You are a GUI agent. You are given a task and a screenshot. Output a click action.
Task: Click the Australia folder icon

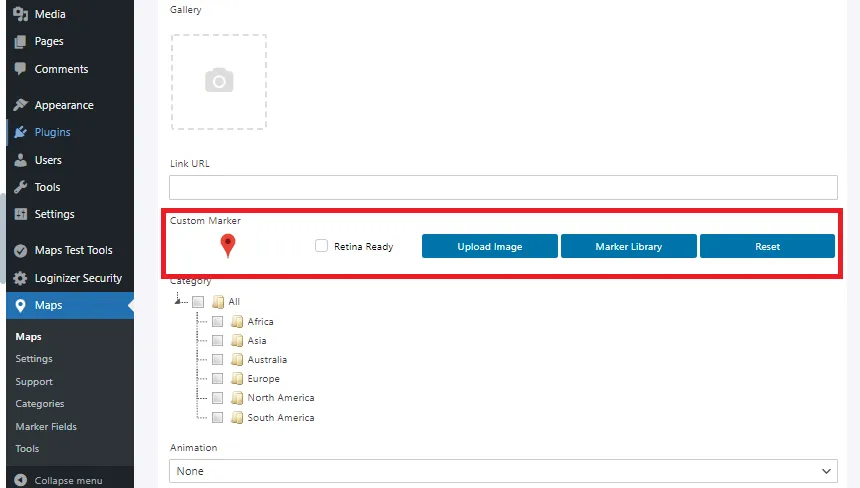[x=237, y=360]
